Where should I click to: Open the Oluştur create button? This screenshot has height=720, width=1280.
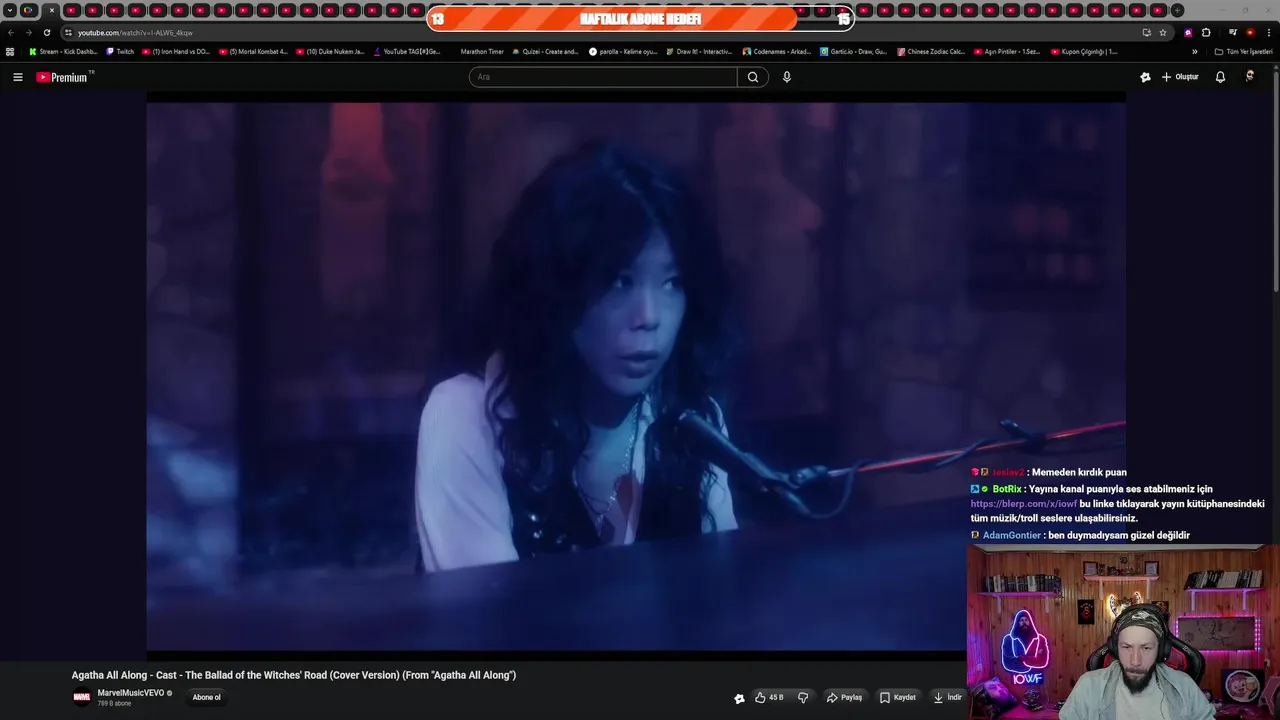click(x=1180, y=77)
